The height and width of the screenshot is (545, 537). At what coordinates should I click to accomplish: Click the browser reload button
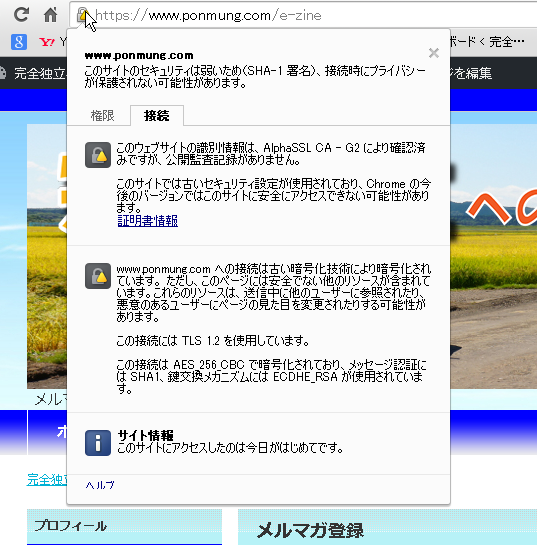(x=21, y=15)
